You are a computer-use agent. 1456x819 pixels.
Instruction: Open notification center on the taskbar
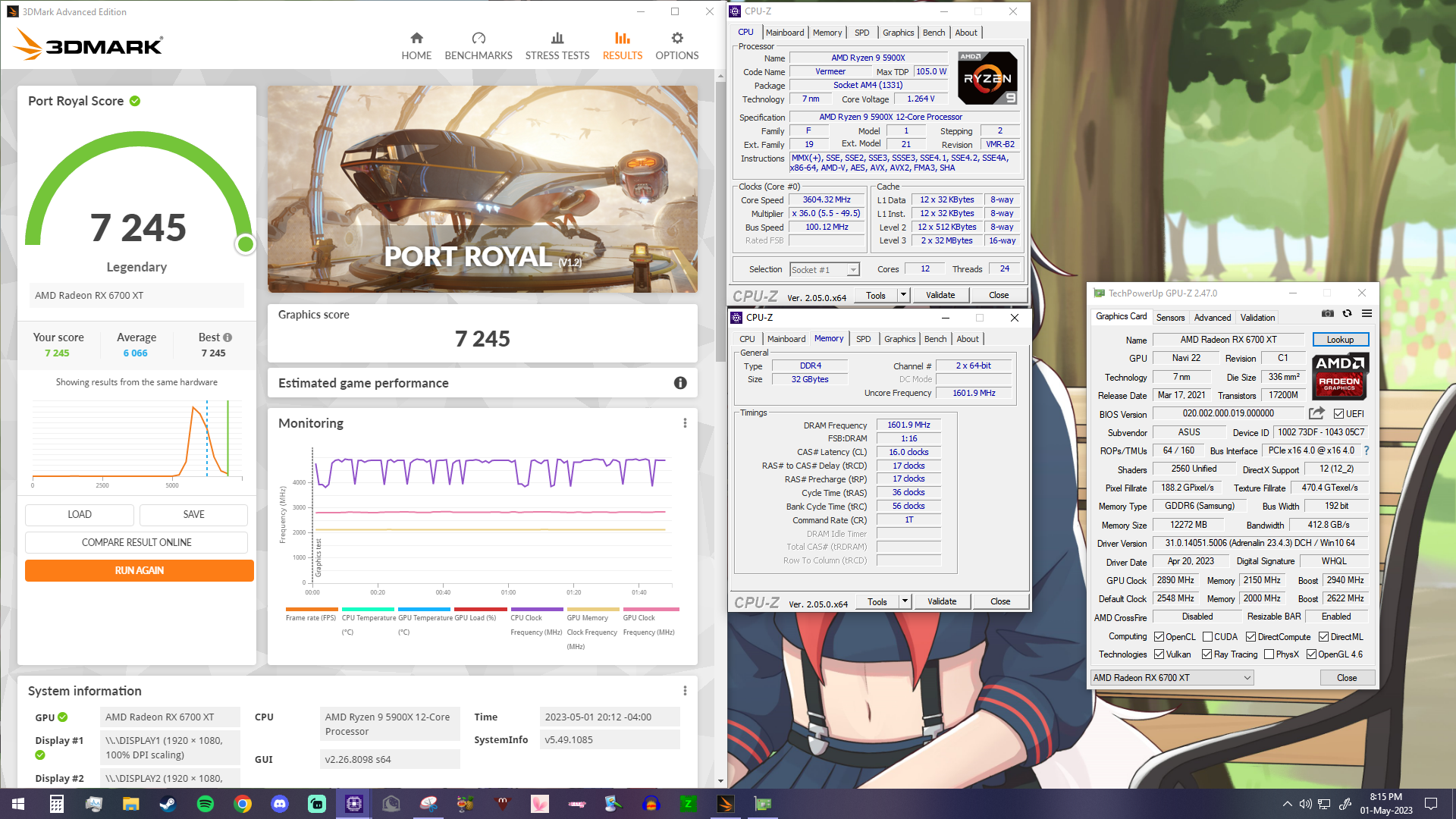[x=1431, y=804]
